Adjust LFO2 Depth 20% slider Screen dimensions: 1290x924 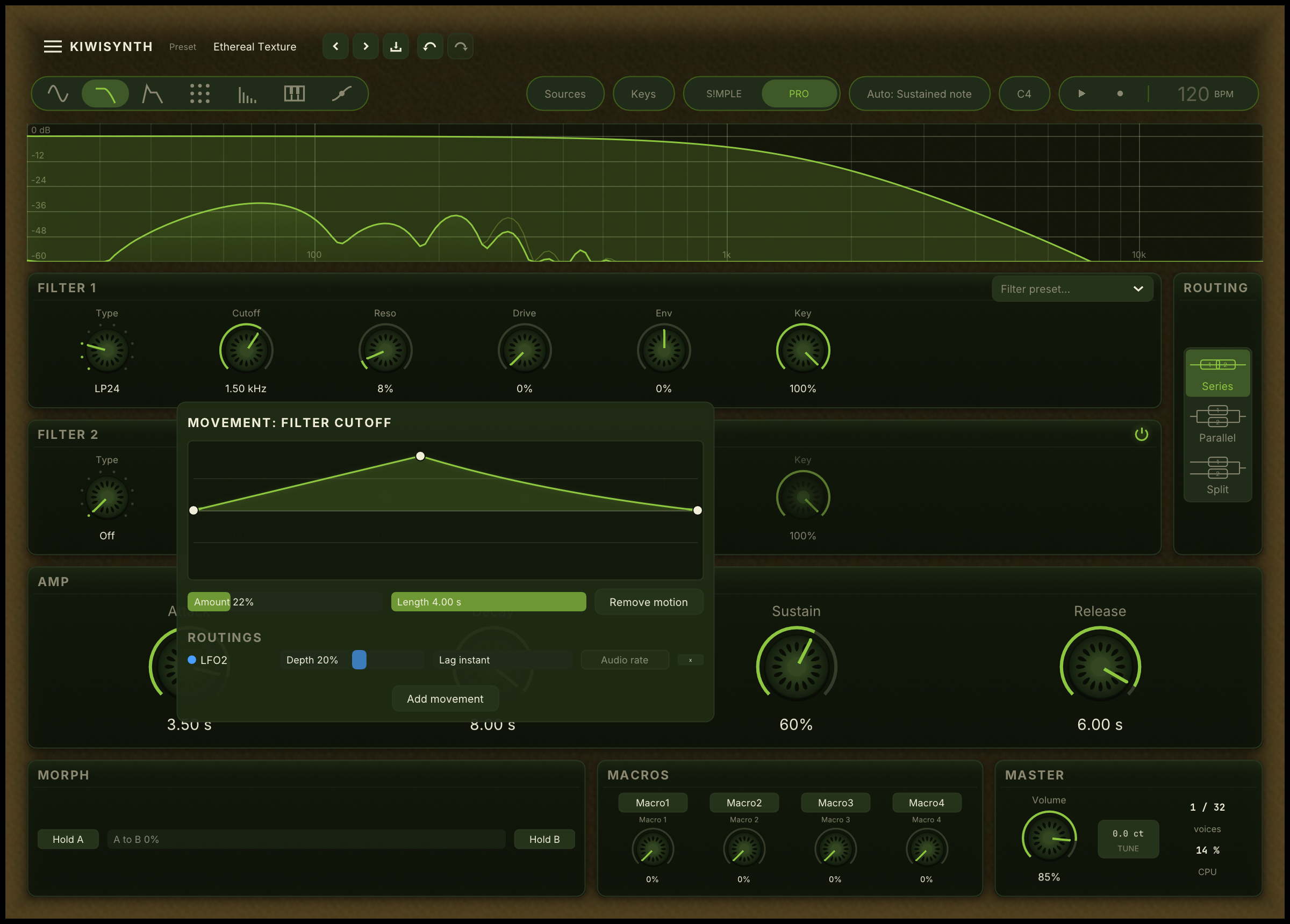352,660
